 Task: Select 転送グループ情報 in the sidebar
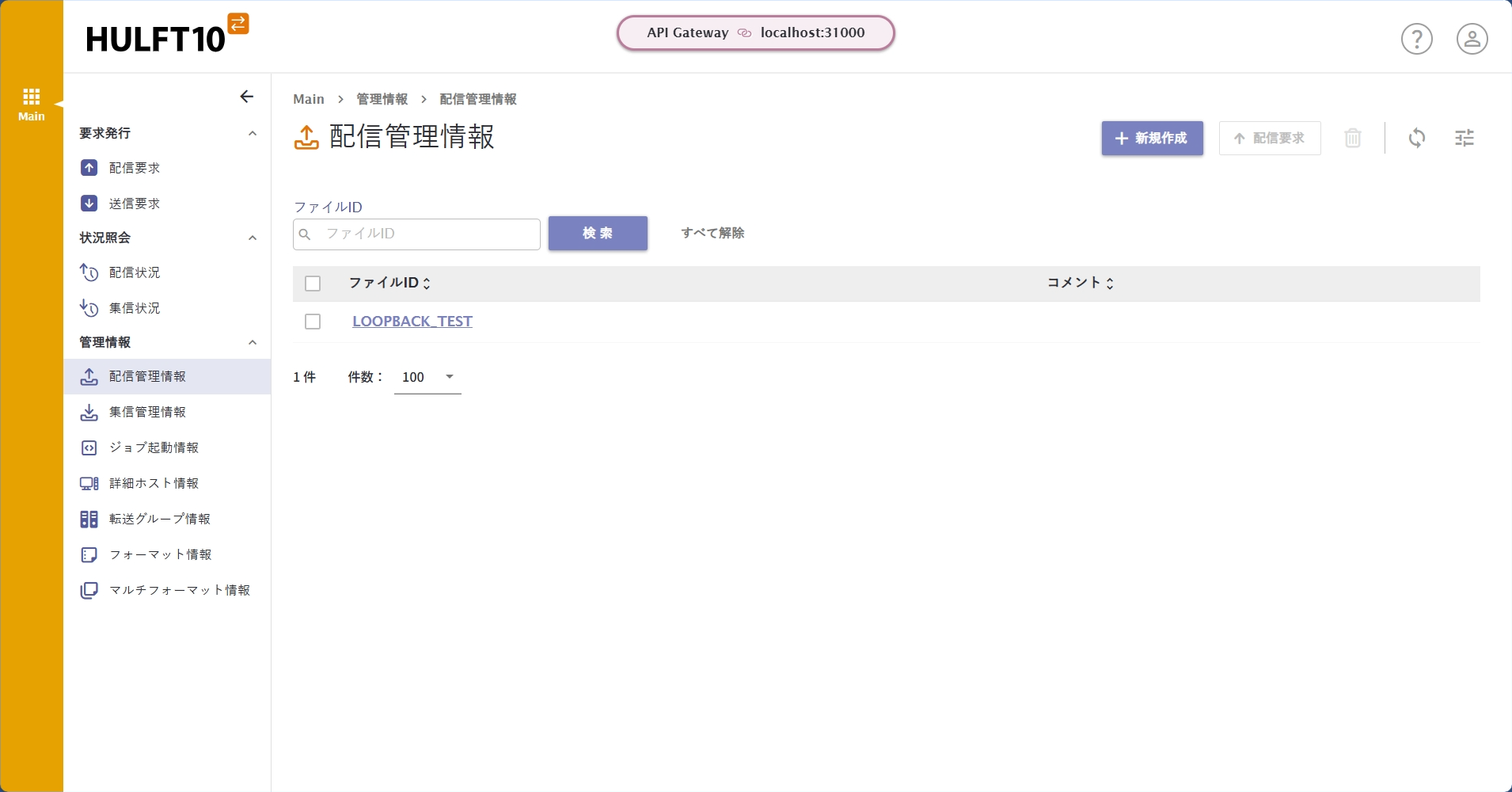[161, 519]
